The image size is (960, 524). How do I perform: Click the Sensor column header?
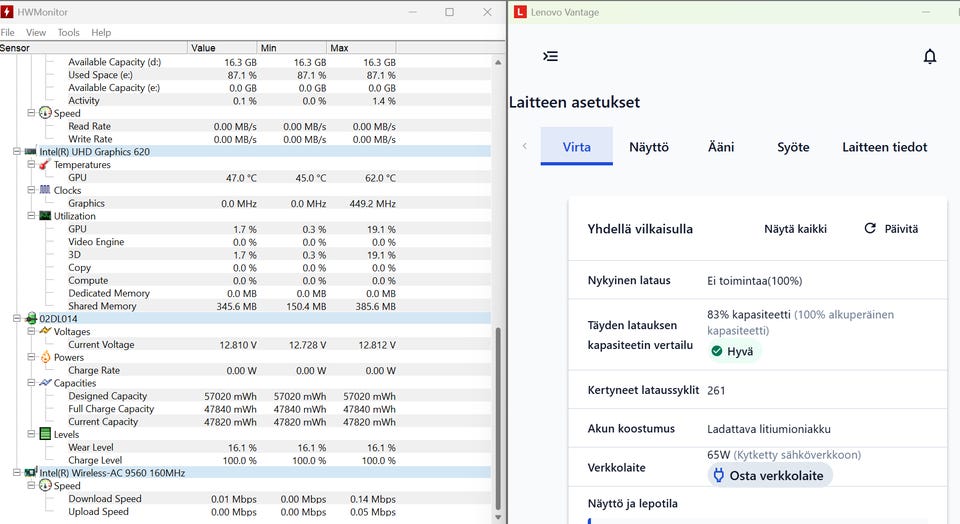point(93,48)
